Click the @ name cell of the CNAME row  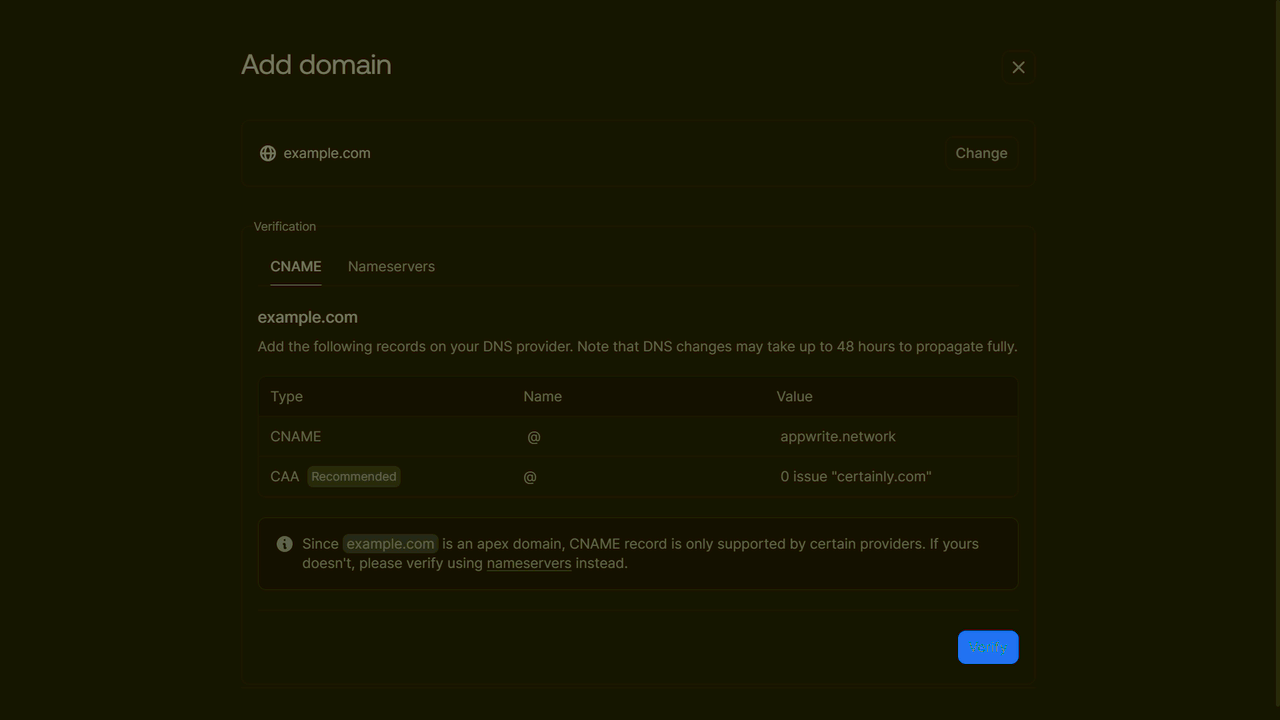(x=533, y=436)
